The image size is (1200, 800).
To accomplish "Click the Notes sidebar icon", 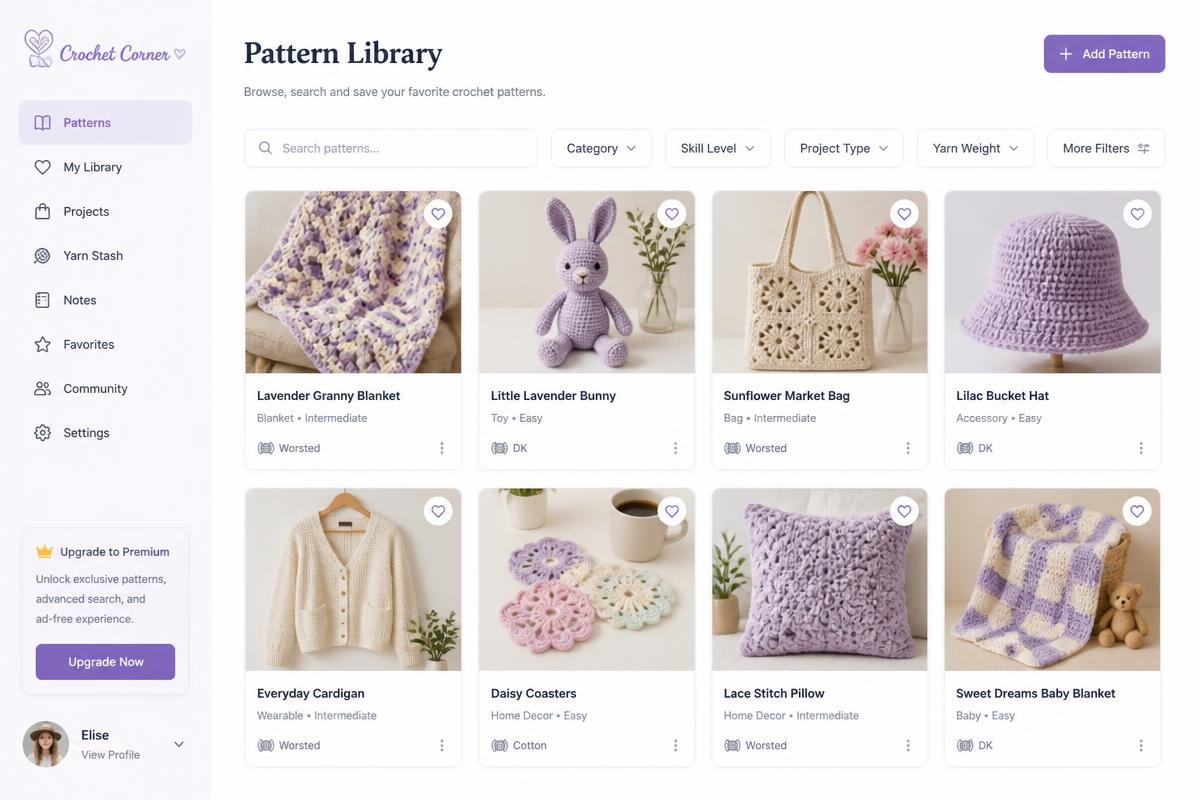I will click(x=42, y=300).
